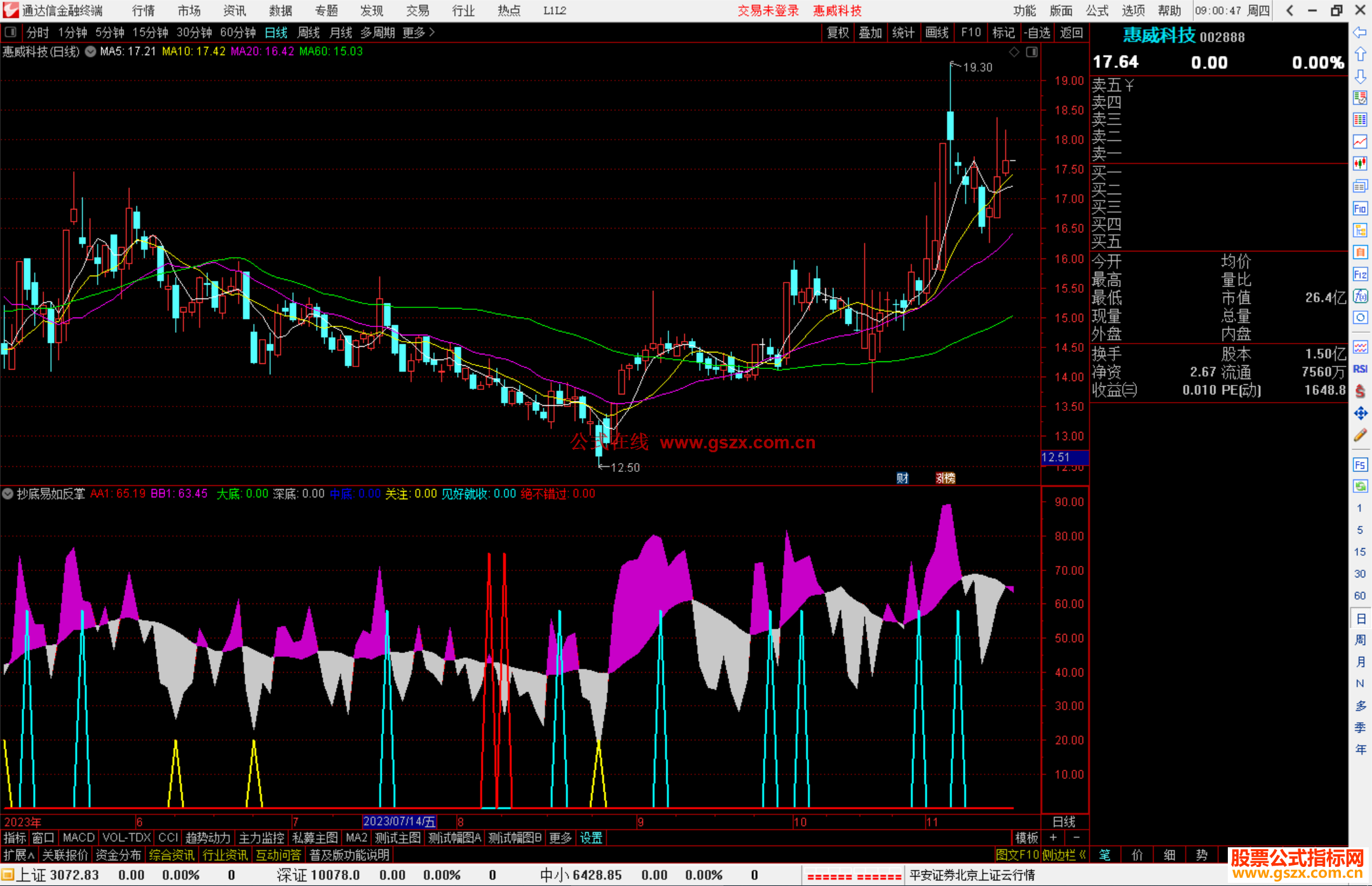This screenshot has height=886, width=1372.
Task: Click the 复权 button
Action: pyautogui.click(x=837, y=32)
